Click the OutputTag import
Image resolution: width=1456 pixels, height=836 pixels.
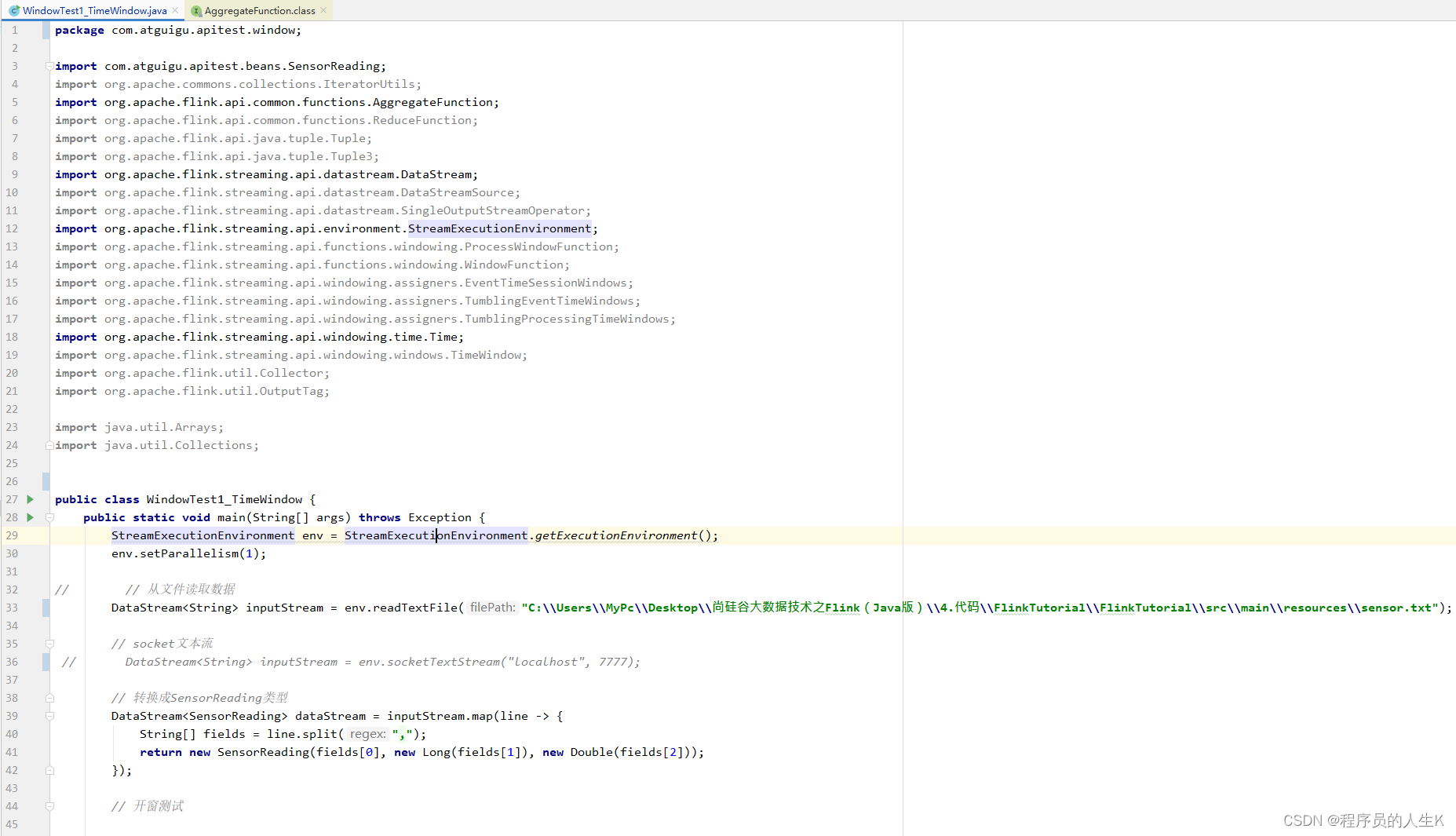coord(291,391)
